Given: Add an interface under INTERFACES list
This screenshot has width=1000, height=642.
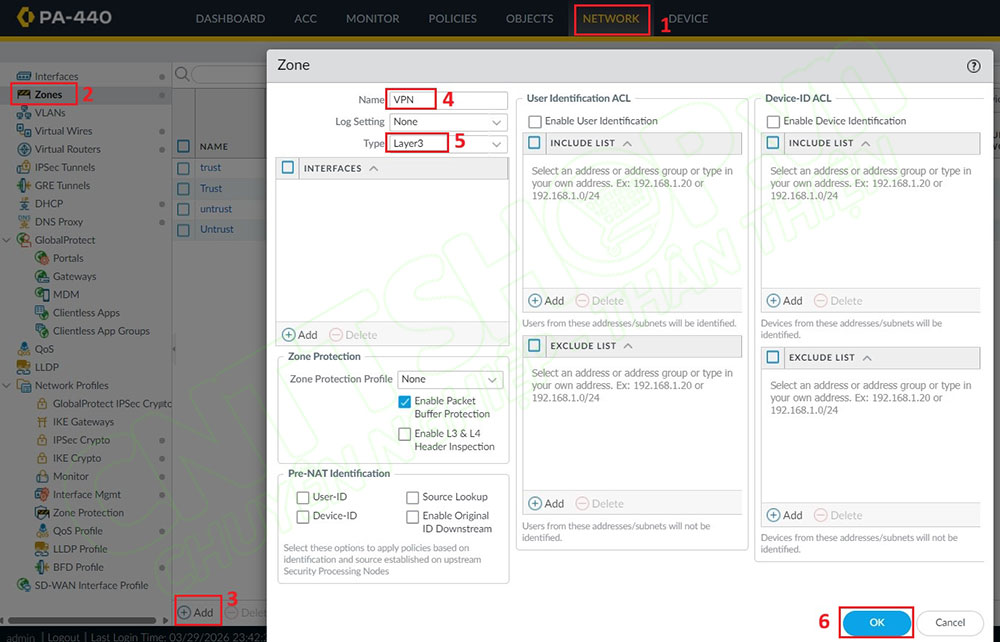Looking at the screenshot, I should pos(299,335).
